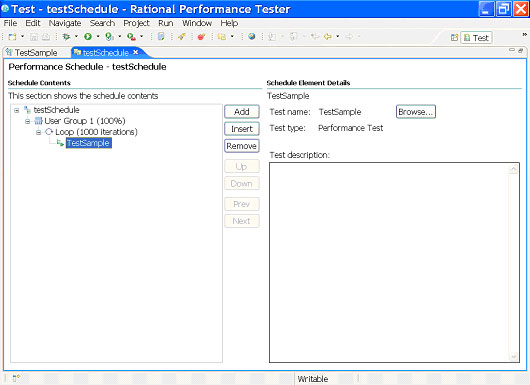Viewport: 530px width, 385px height.
Task: Open the Run dropdown arrow
Action: coord(98,37)
